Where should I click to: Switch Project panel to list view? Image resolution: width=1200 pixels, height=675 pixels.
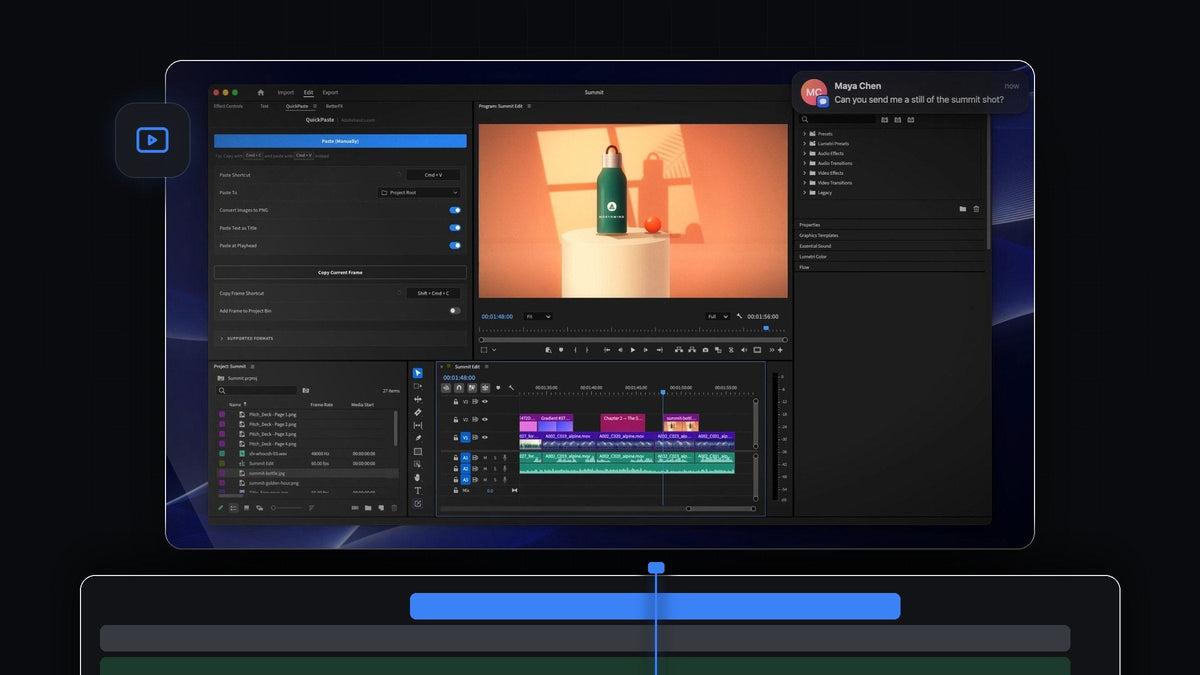tap(233, 508)
